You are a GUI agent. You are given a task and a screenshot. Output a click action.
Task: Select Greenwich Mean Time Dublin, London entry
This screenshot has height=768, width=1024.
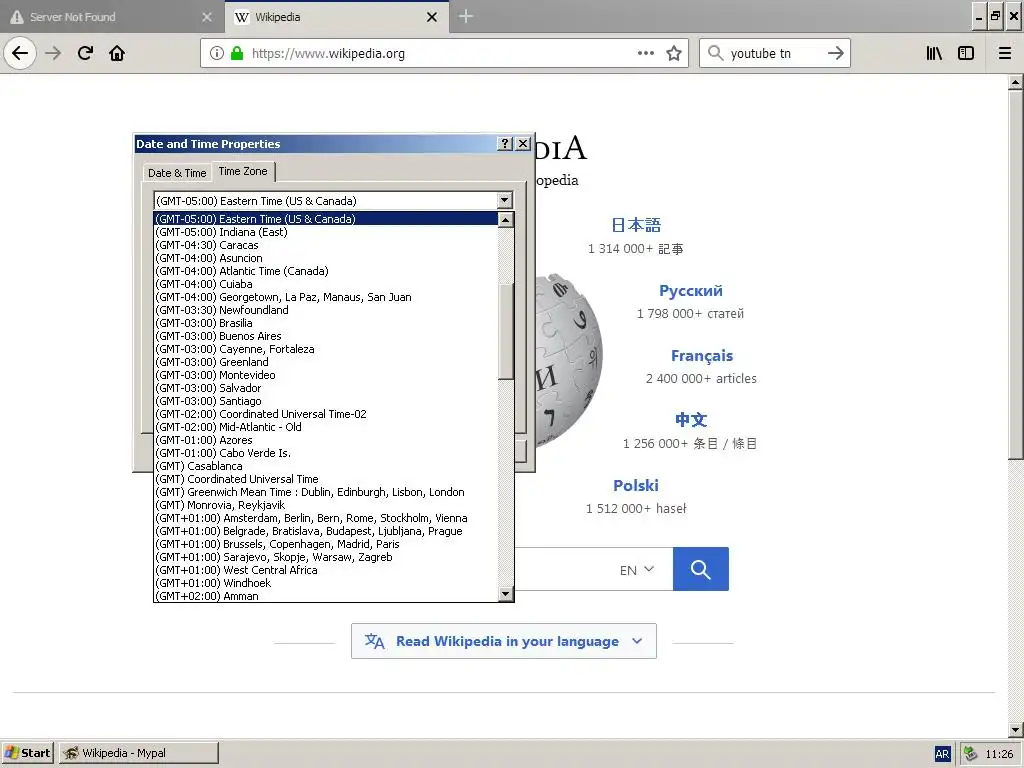tap(326, 492)
